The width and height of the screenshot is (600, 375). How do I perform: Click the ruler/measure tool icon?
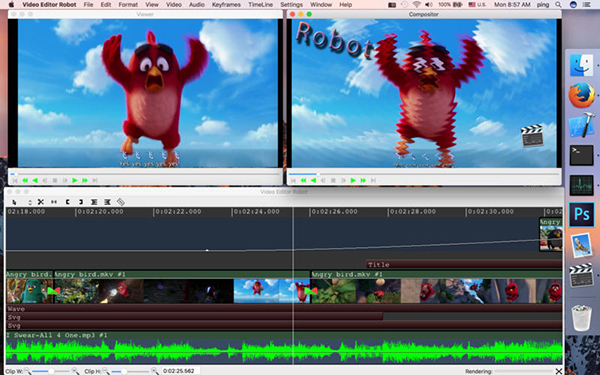pyautogui.click(x=121, y=202)
